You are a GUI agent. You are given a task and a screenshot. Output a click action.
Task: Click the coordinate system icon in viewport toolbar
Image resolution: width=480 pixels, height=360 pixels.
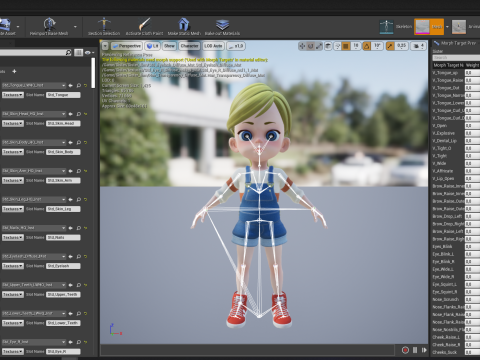328,46
